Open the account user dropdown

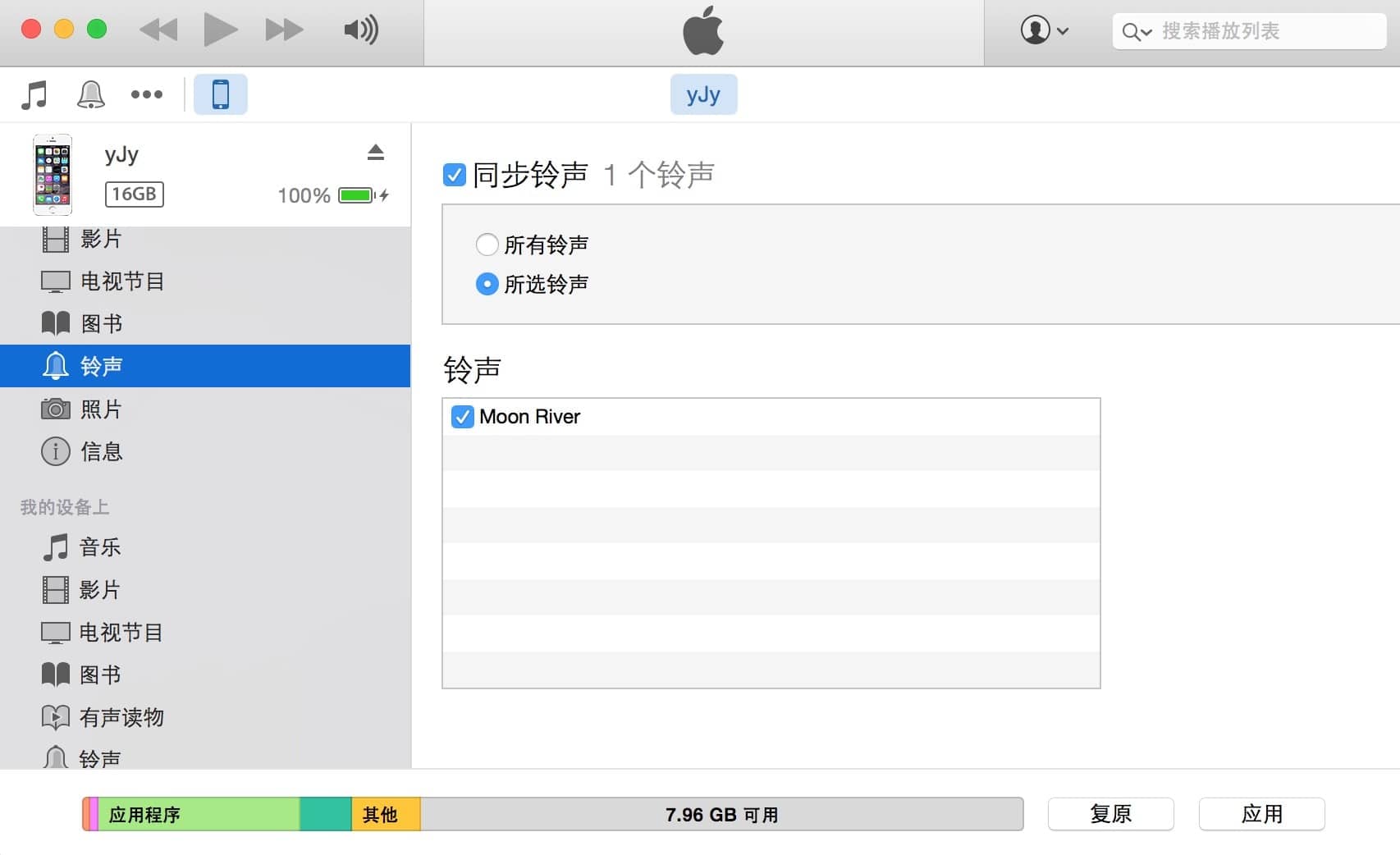coord(1044,30)
